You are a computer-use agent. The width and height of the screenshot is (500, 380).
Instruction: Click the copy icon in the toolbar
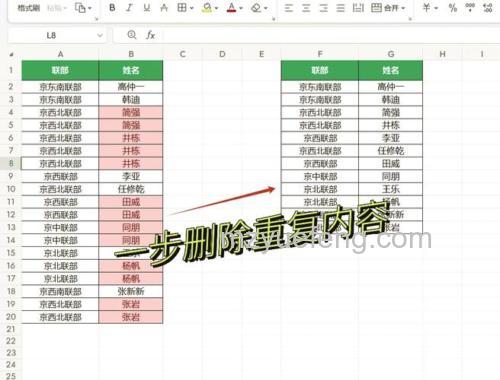click(80, 8)
